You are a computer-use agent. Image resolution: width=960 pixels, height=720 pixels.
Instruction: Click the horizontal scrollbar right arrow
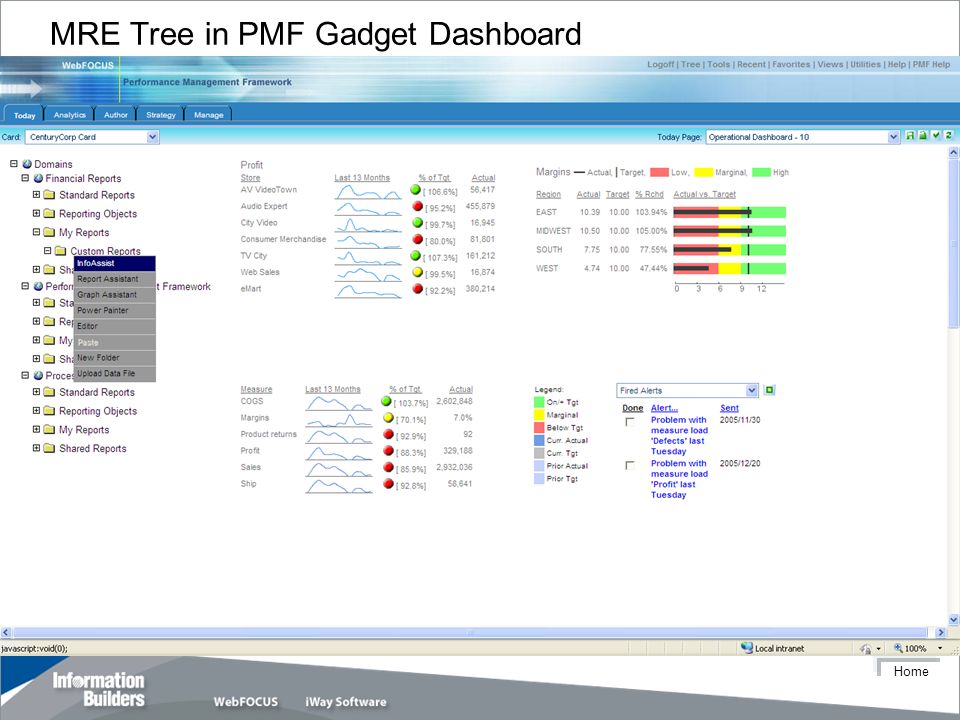(941, 632)
